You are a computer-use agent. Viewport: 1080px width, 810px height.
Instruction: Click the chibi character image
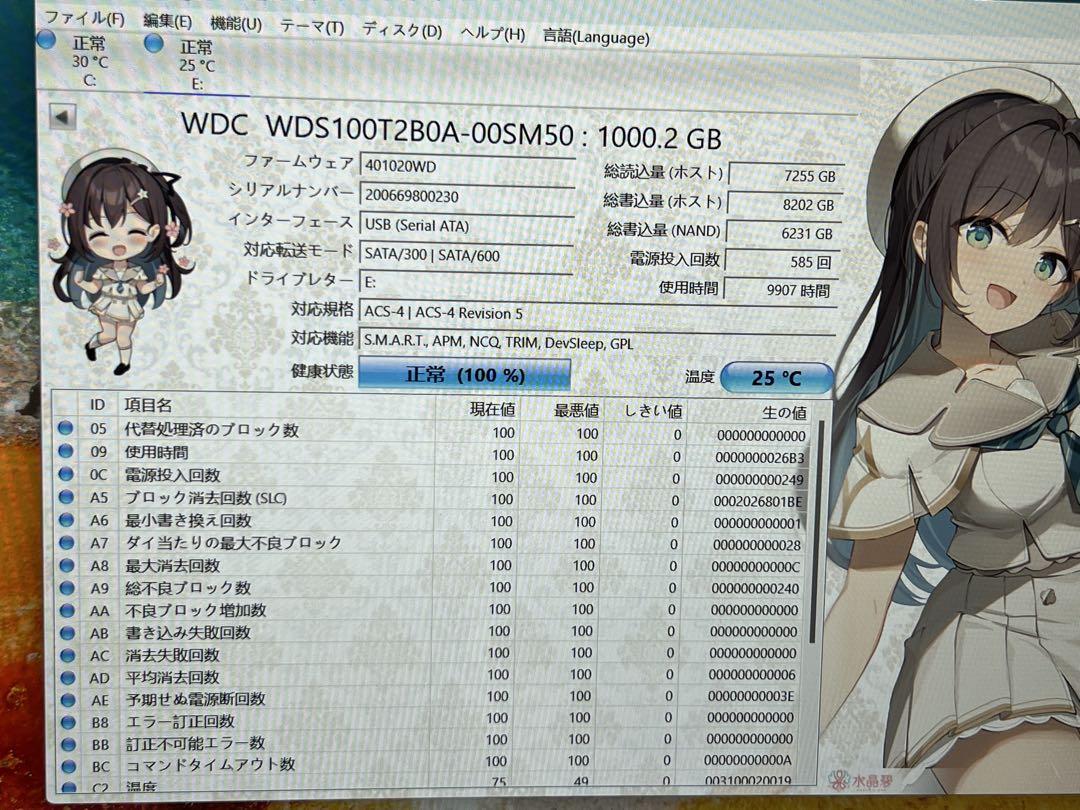121,262
